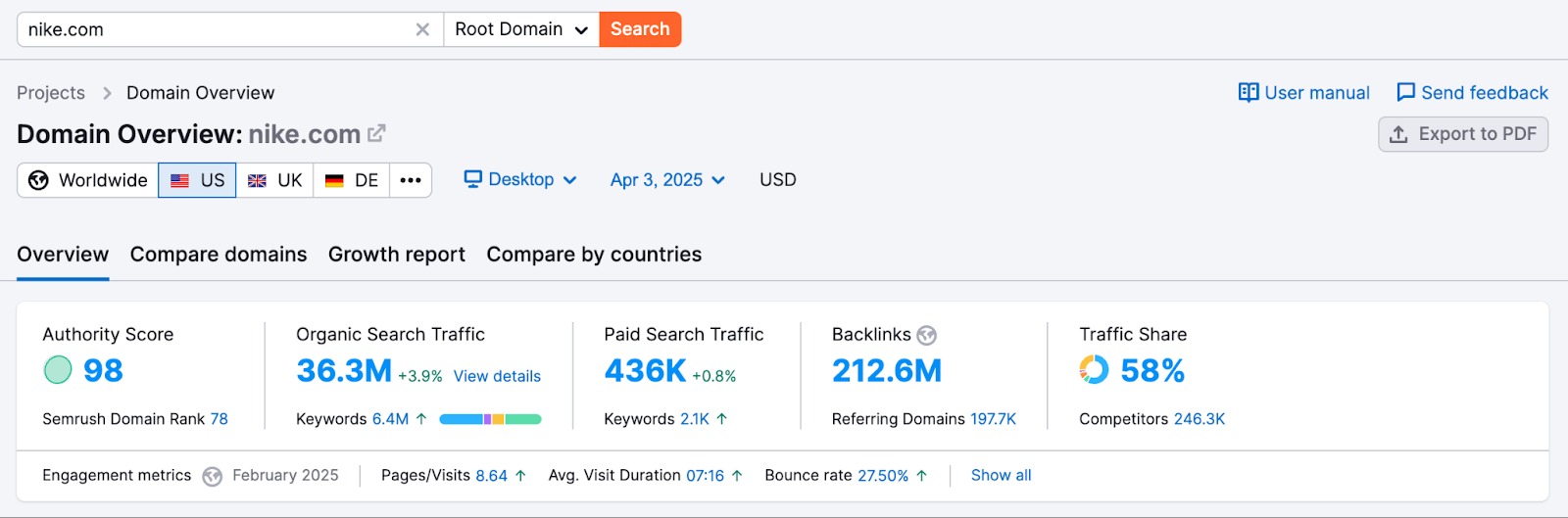
Task: Click the Backlinks globe info icon
Action: coord(927,336)
